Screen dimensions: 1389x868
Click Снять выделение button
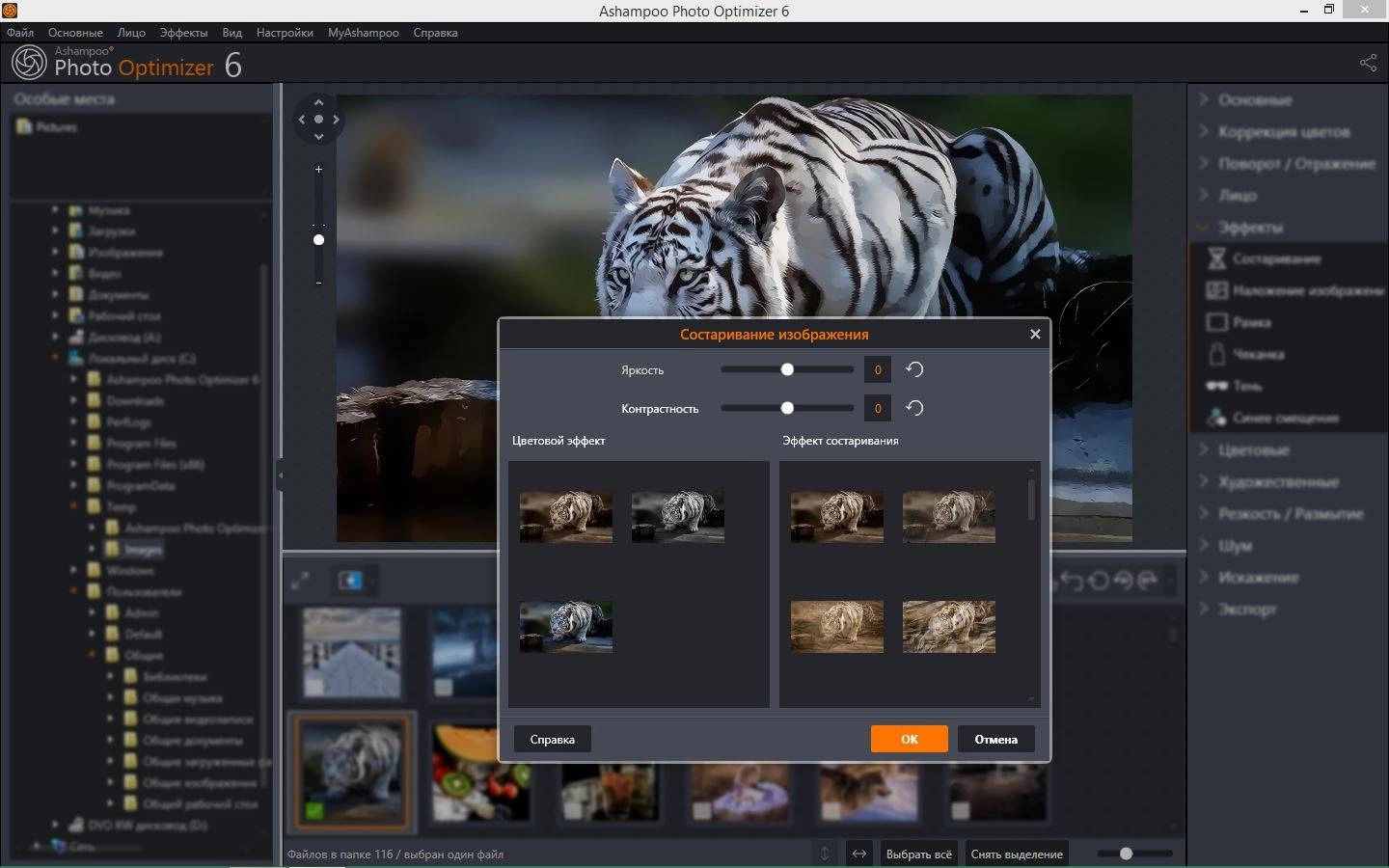point(1017,854)
